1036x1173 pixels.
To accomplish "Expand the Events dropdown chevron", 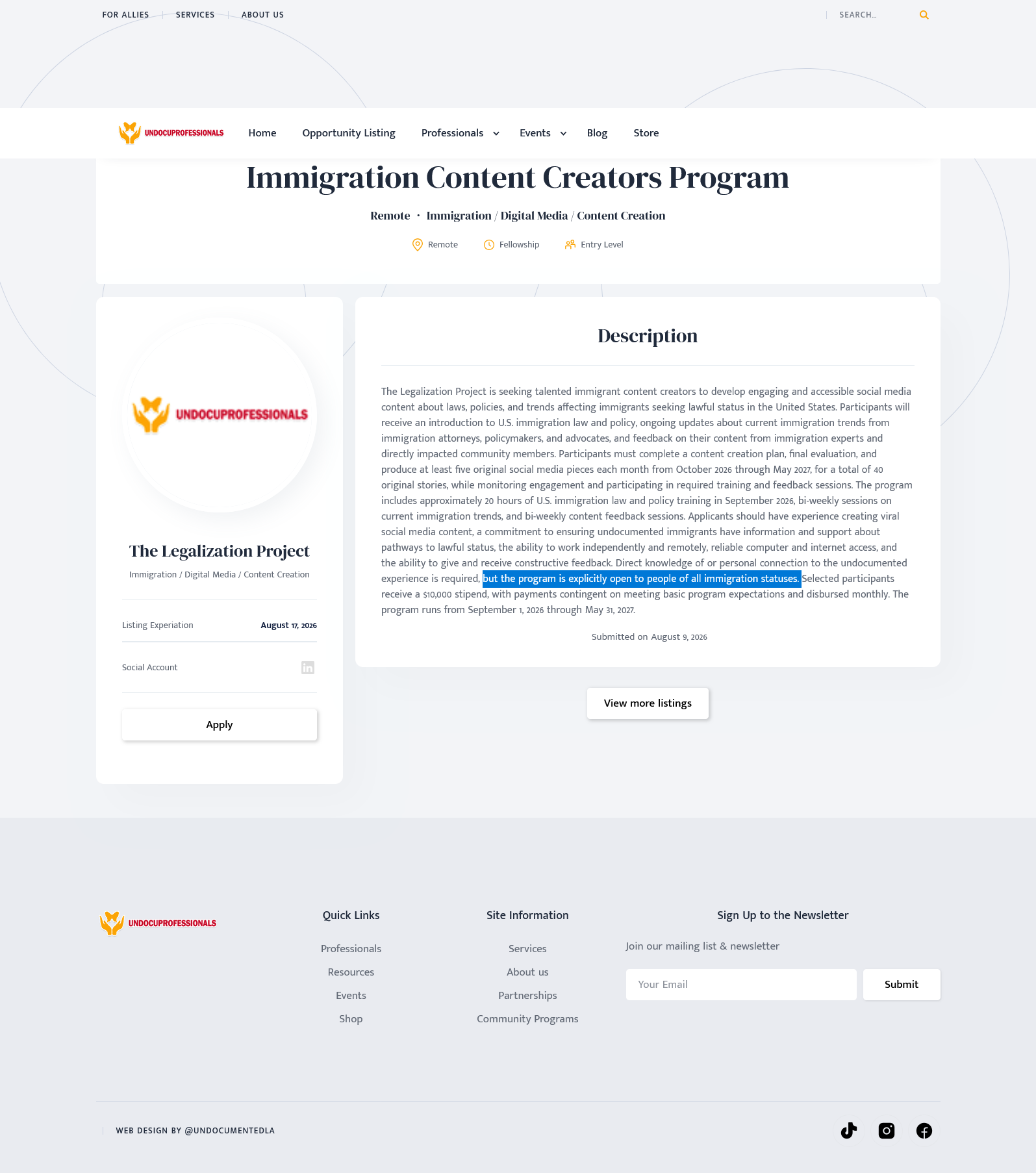I will [x=564, y=133].
